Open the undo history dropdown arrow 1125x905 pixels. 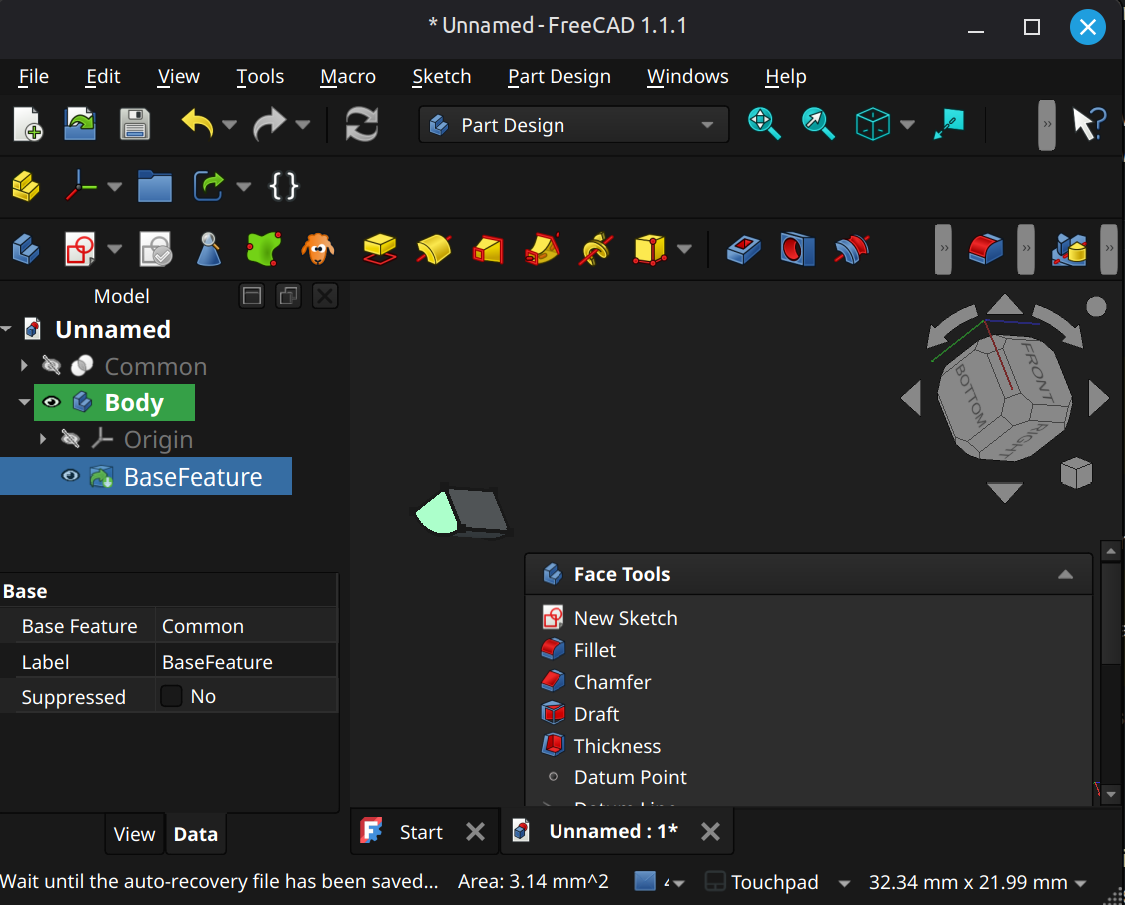click(x=230, y=125)
